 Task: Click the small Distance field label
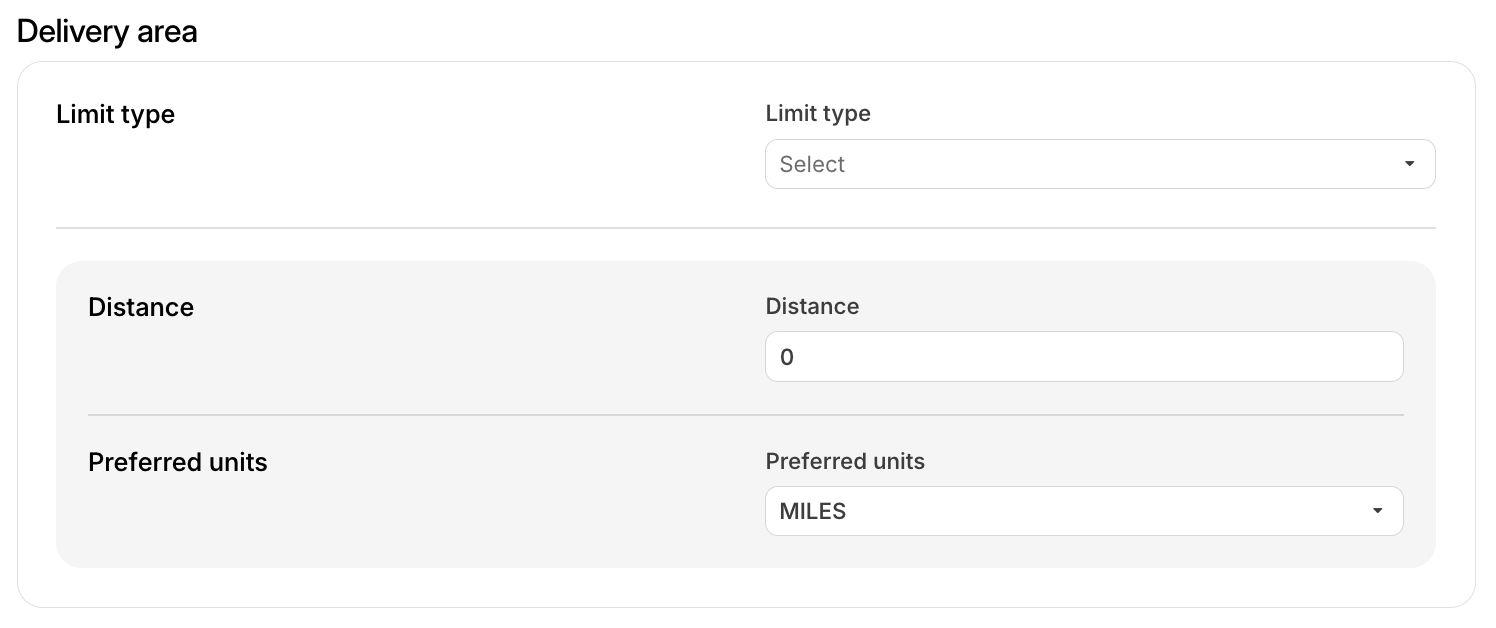(x=811, y=306)
